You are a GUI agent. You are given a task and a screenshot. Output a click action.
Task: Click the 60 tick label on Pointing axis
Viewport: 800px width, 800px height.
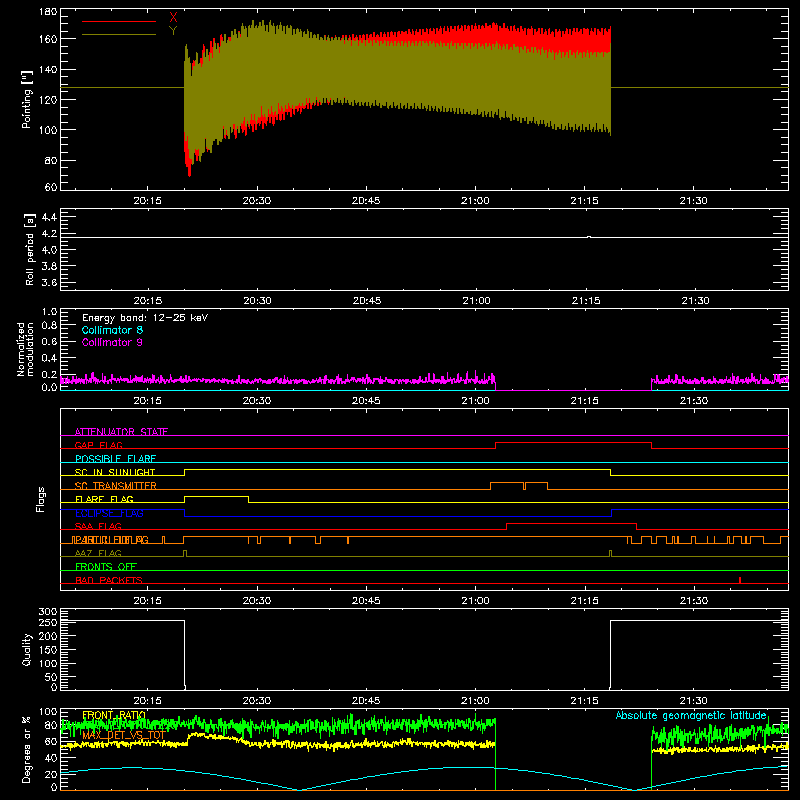click(51, 187)
